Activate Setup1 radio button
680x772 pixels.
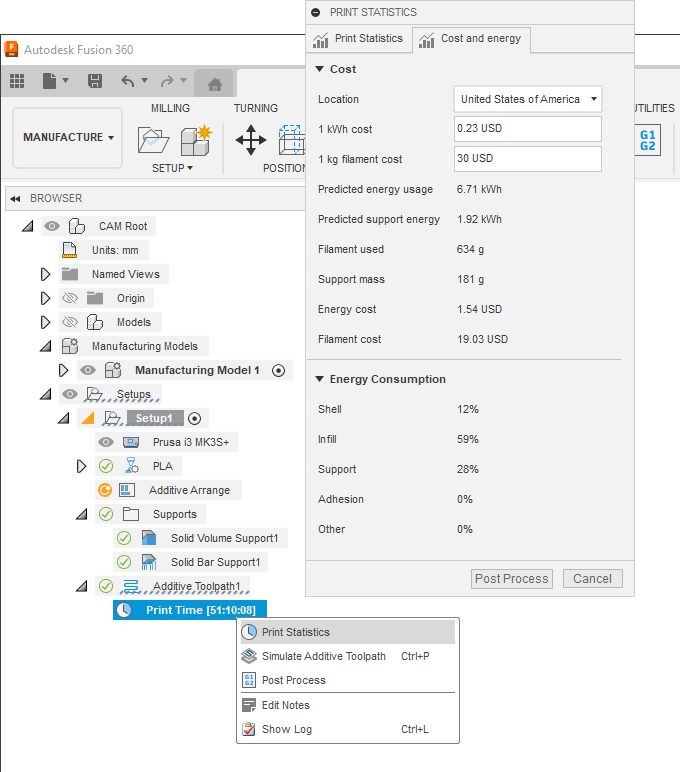click(x=194, y=418)
